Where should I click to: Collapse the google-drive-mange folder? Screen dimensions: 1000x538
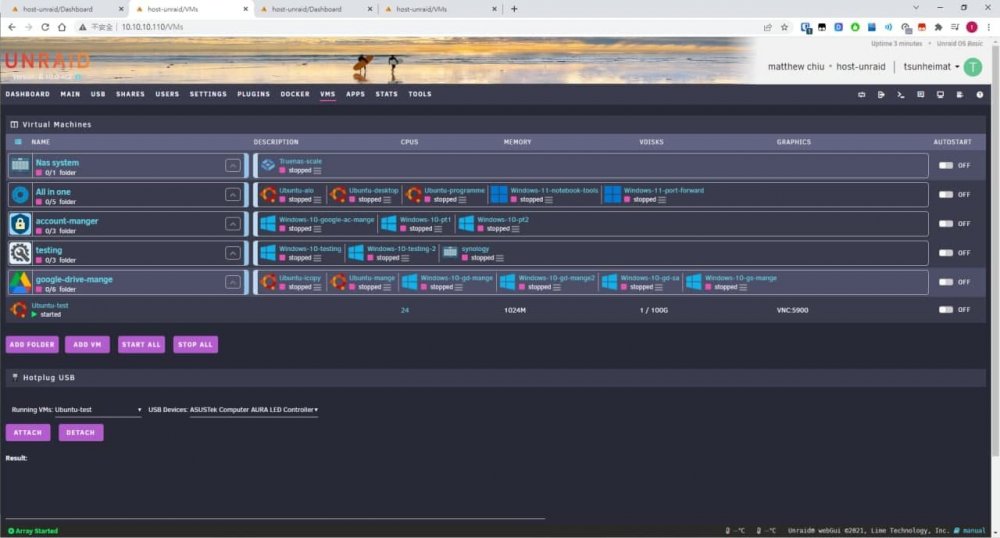(233, 282)
